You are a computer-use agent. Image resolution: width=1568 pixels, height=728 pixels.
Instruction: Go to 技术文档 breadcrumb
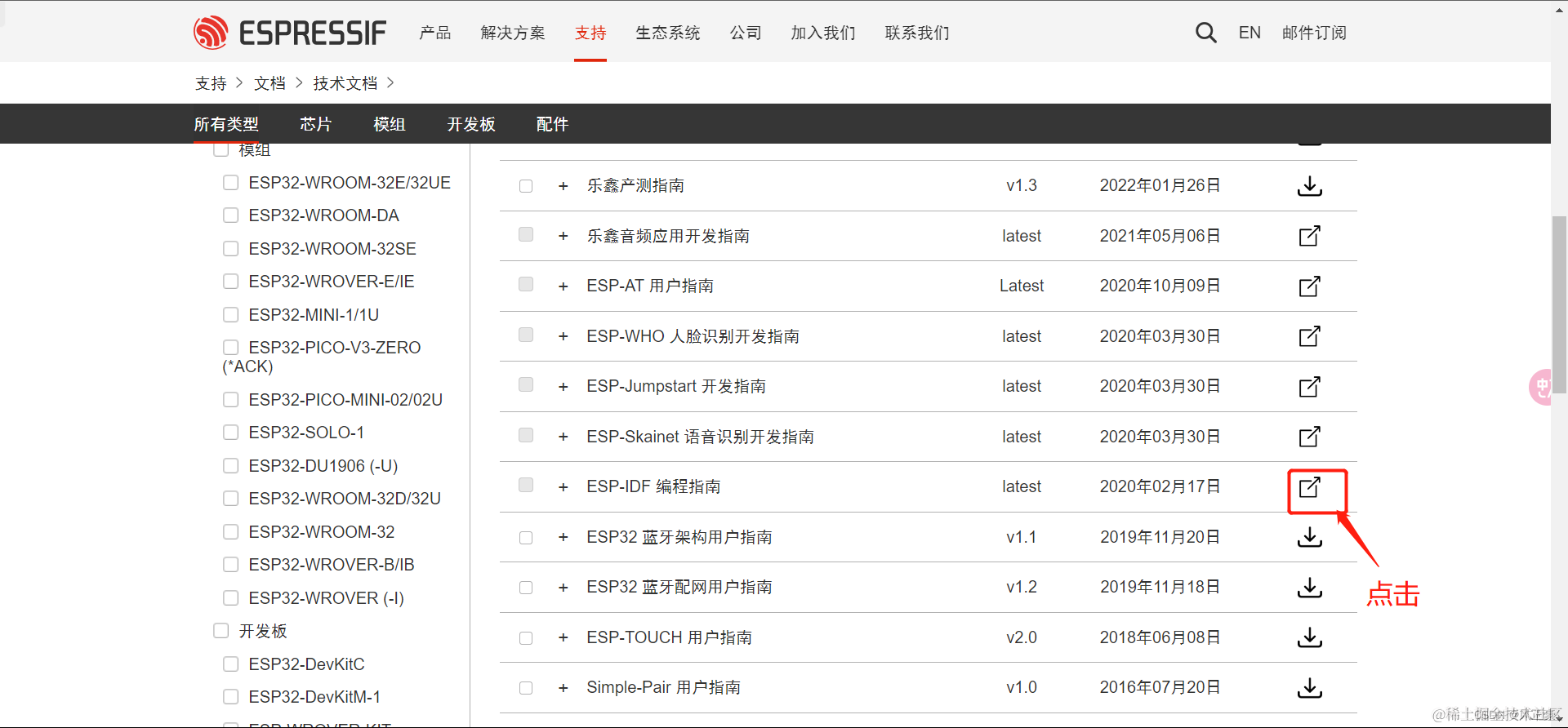click(345, 83)
